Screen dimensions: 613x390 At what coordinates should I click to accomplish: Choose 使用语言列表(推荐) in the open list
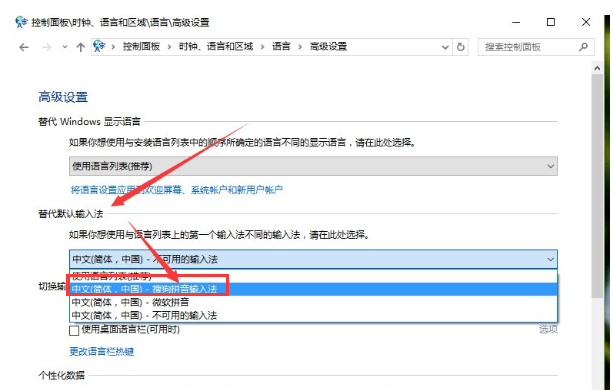(313, 276)
